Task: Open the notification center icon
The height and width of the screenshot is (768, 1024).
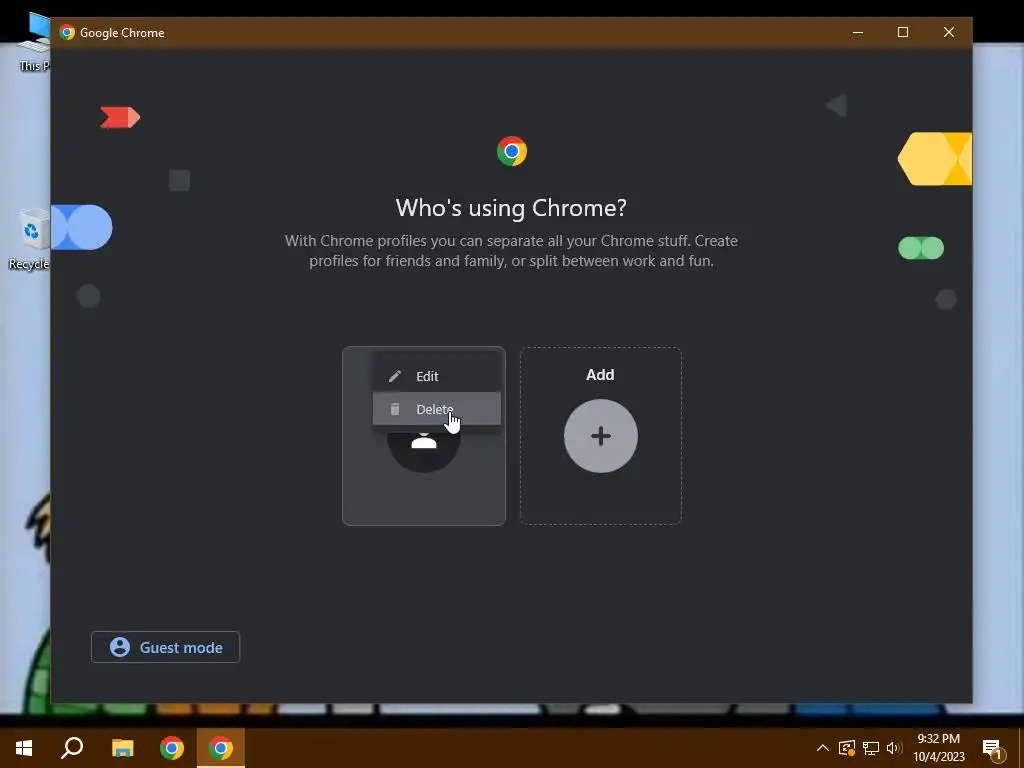Action: pyautogui.click(x=993, y=748)
